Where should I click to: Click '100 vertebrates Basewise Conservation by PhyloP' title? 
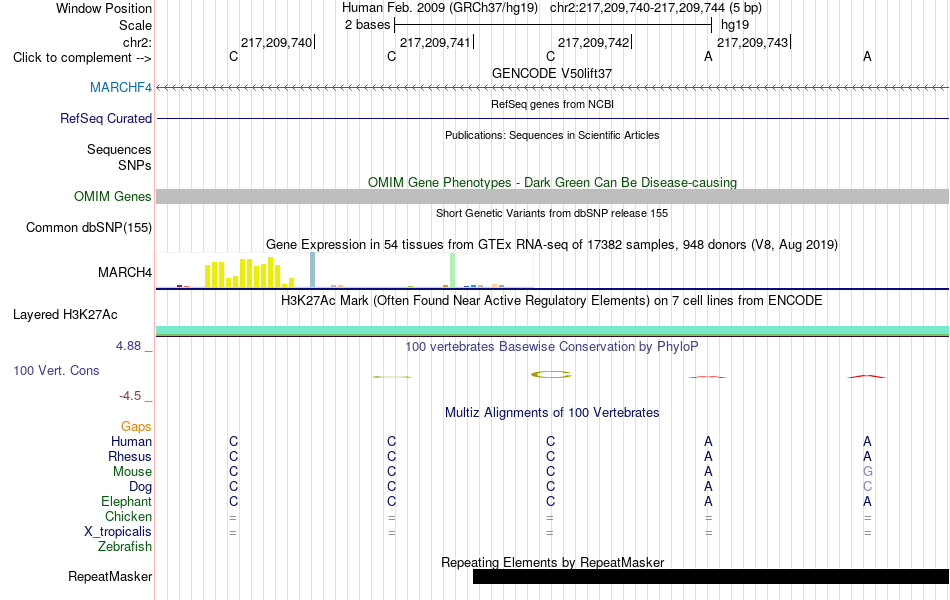[552, 347]
